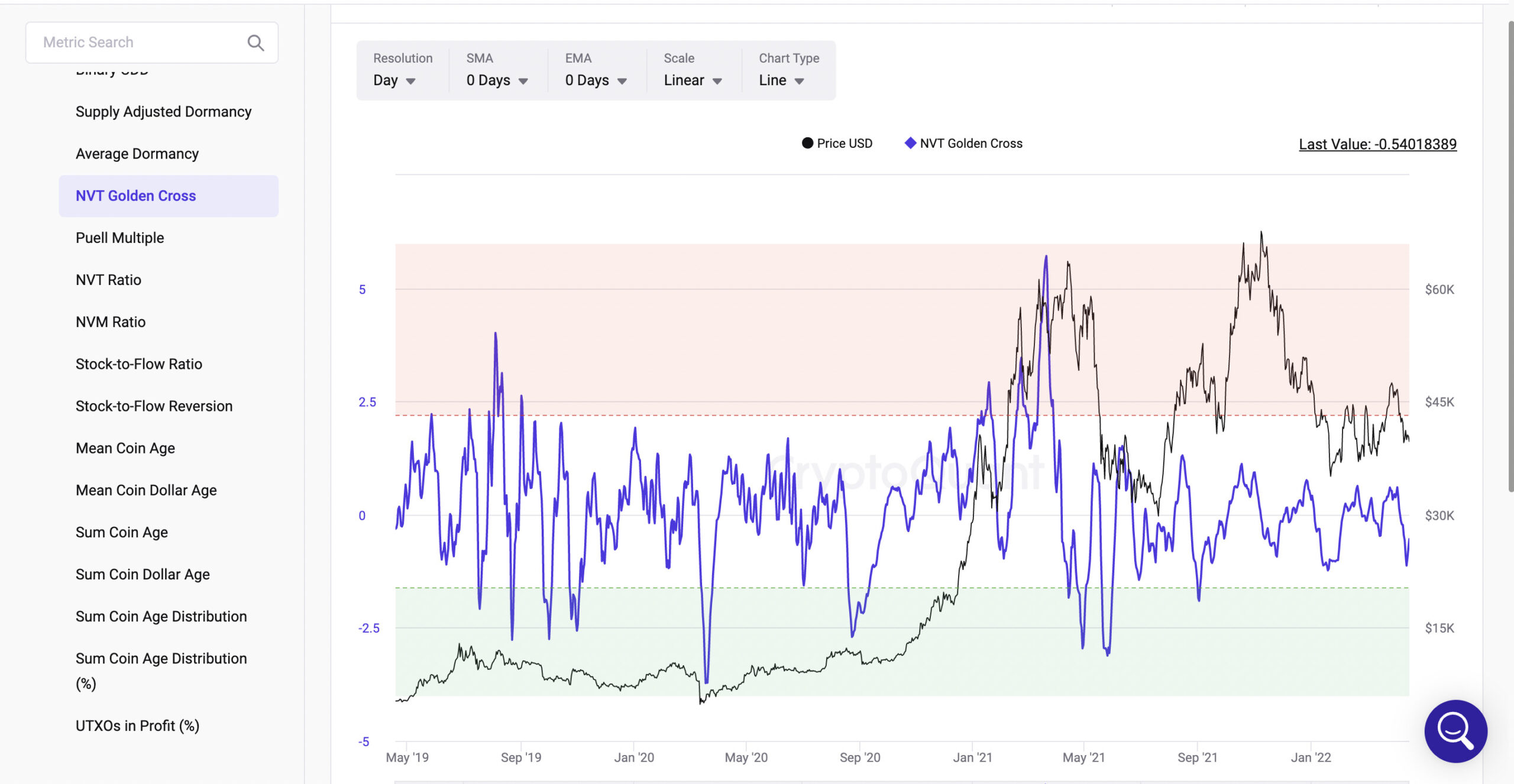Open the SMA 0 Days dropdown

[497, 80]
